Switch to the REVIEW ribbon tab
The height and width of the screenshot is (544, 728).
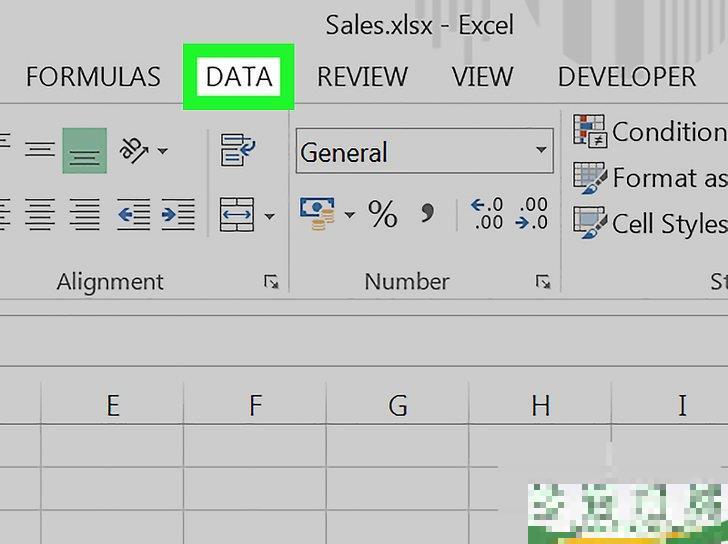coord(362,77)
